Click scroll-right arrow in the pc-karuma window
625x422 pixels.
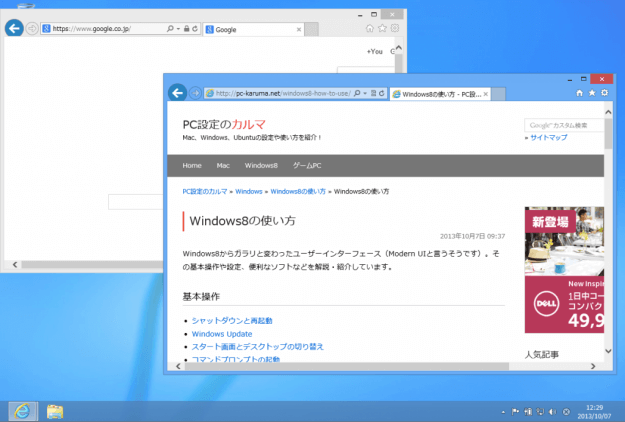tap(593, 366)
